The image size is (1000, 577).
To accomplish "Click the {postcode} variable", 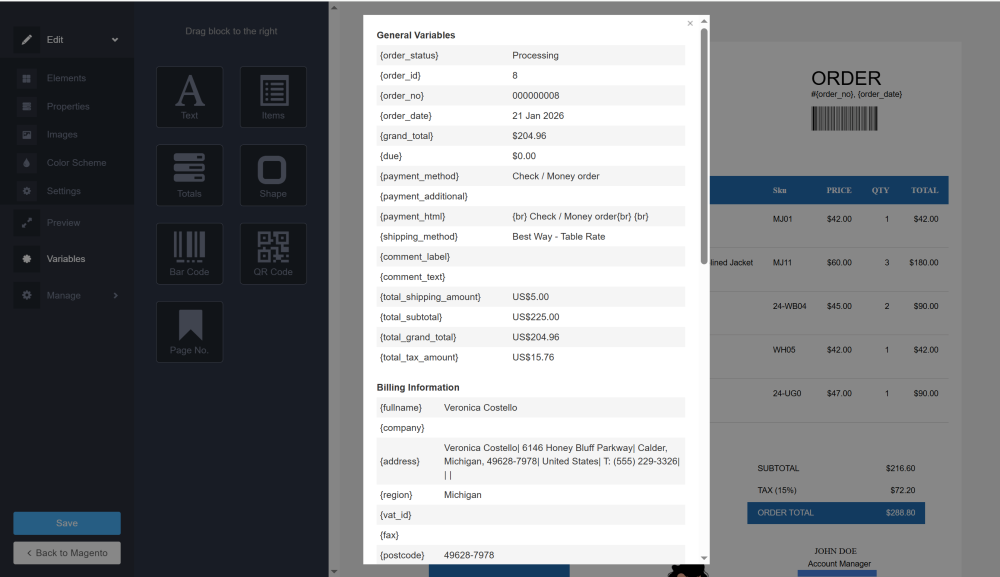I will tap(402, 555).
